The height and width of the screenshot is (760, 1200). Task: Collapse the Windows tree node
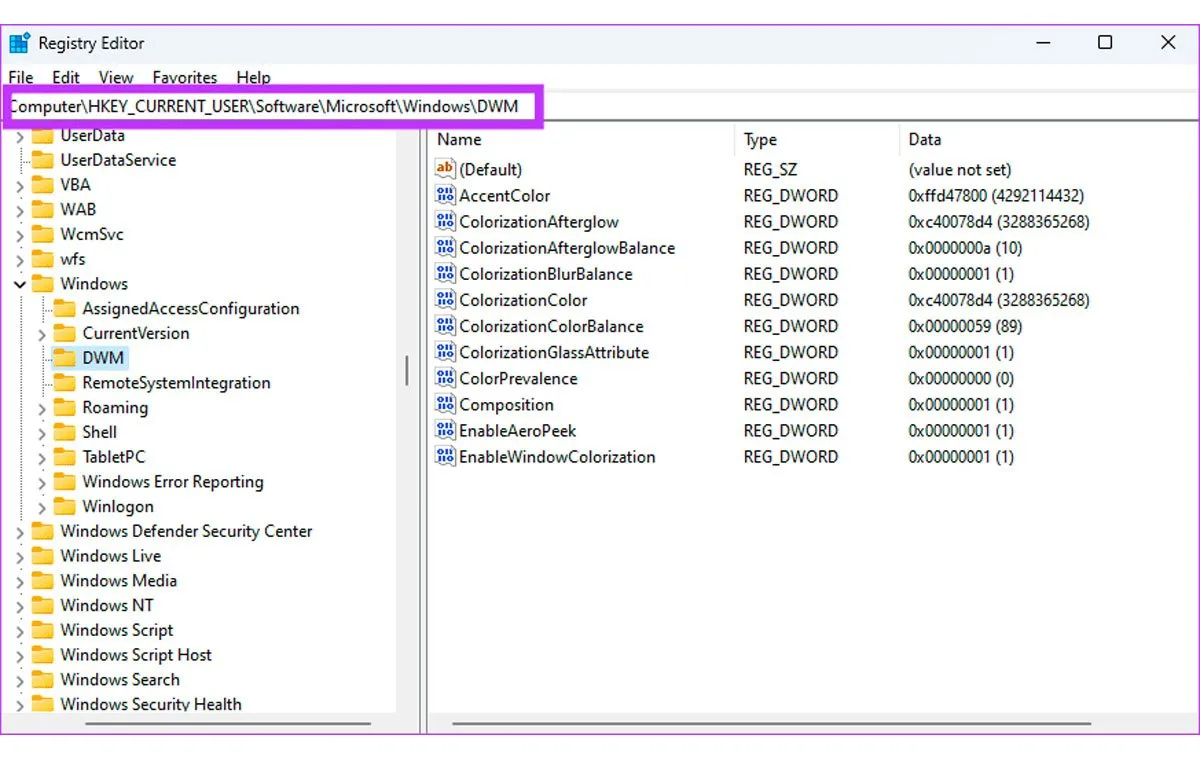(20, 285)
